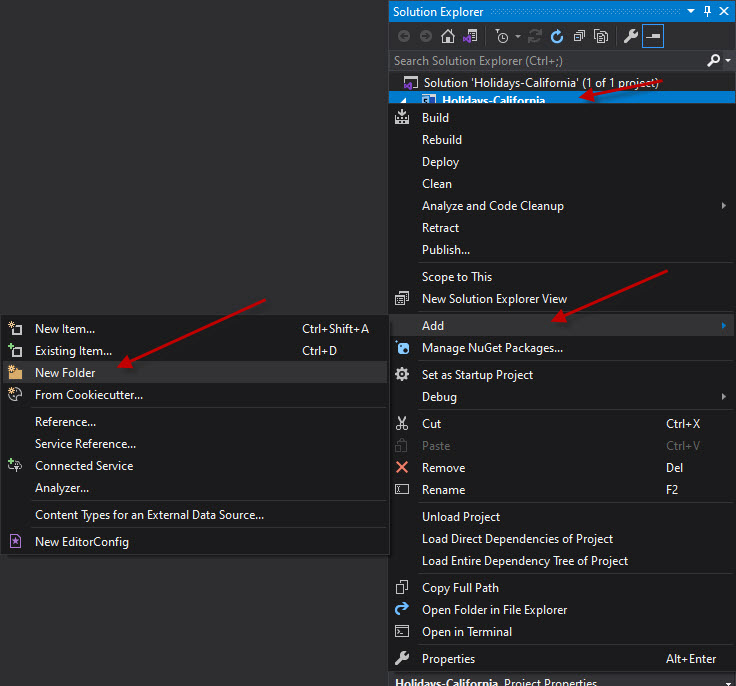Viewport: 736px width, 686px height.
Task: Open Manage NuGet Packages...
Action: pos(562,348)
